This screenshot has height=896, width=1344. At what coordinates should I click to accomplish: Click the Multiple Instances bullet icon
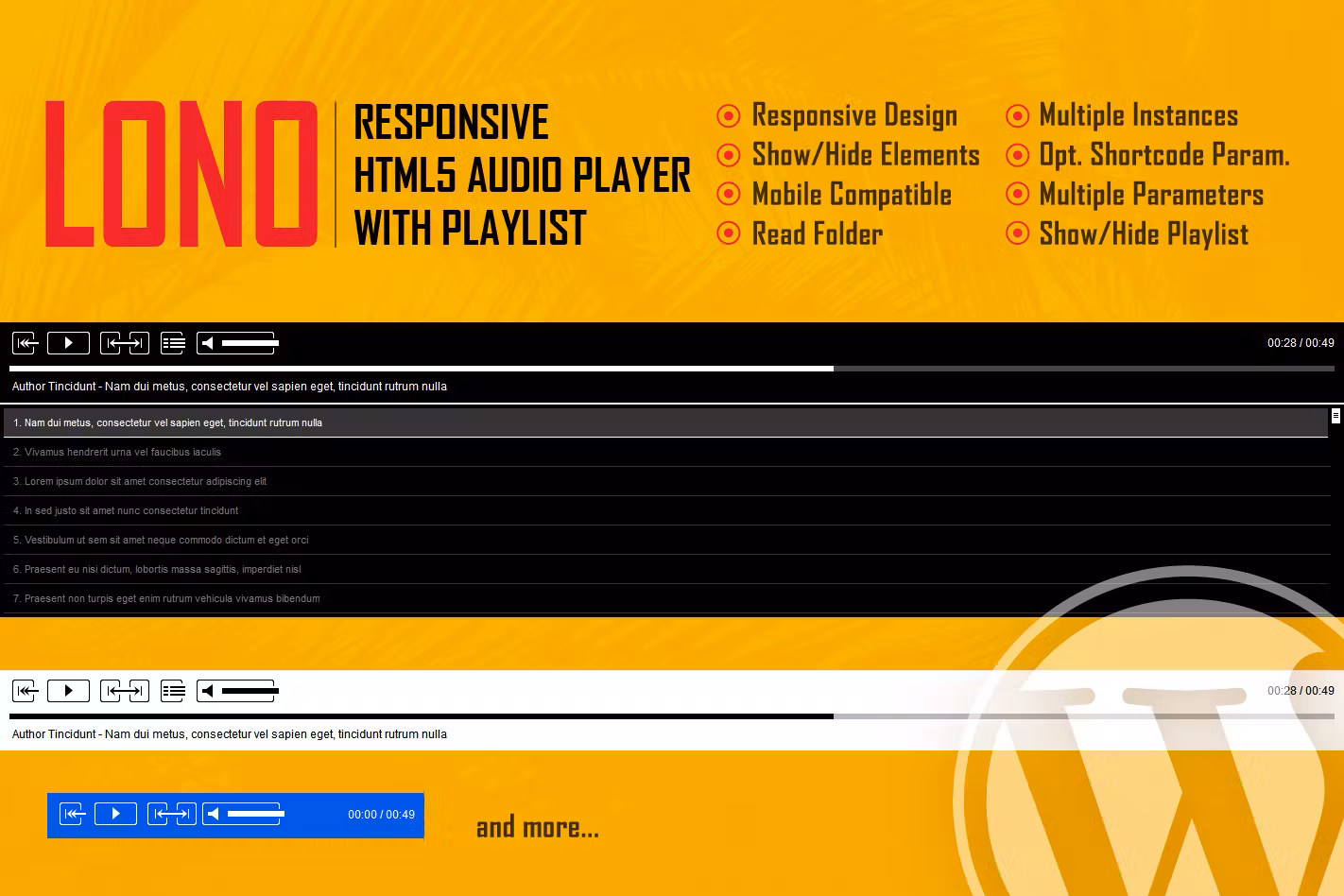tap(1017, 115)
